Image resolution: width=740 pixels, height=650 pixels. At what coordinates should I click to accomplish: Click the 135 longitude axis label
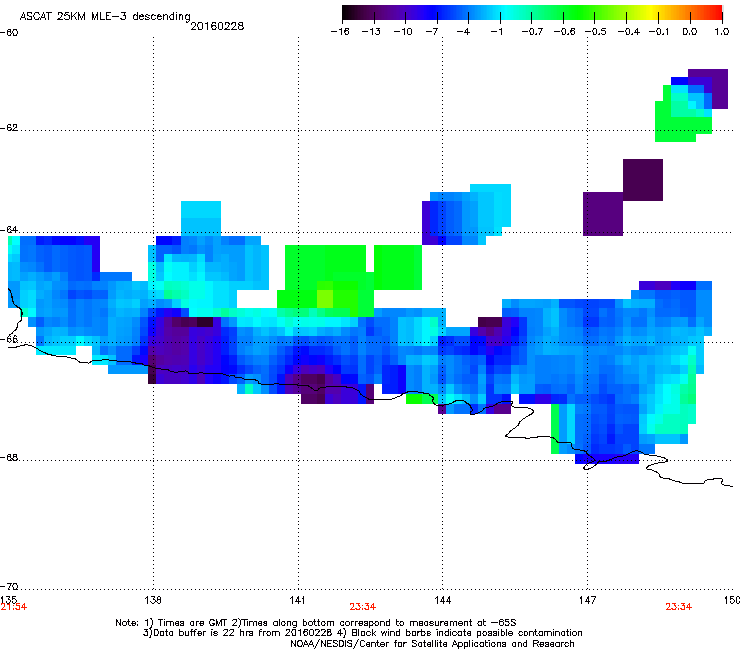8,599
